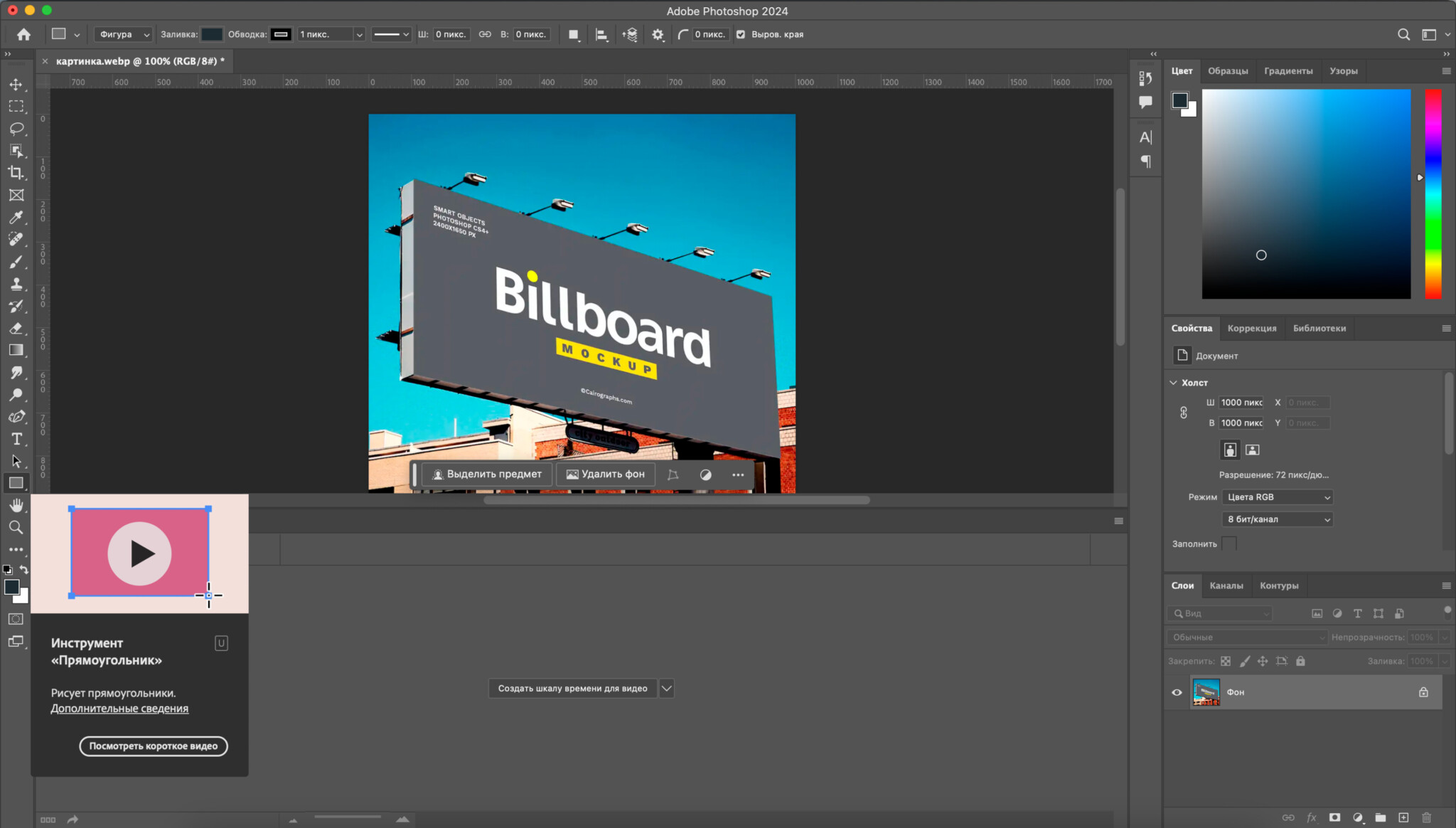Open the Градиенты tab
This screenshot has width=1456, height=828.
tap(1288, 70)
